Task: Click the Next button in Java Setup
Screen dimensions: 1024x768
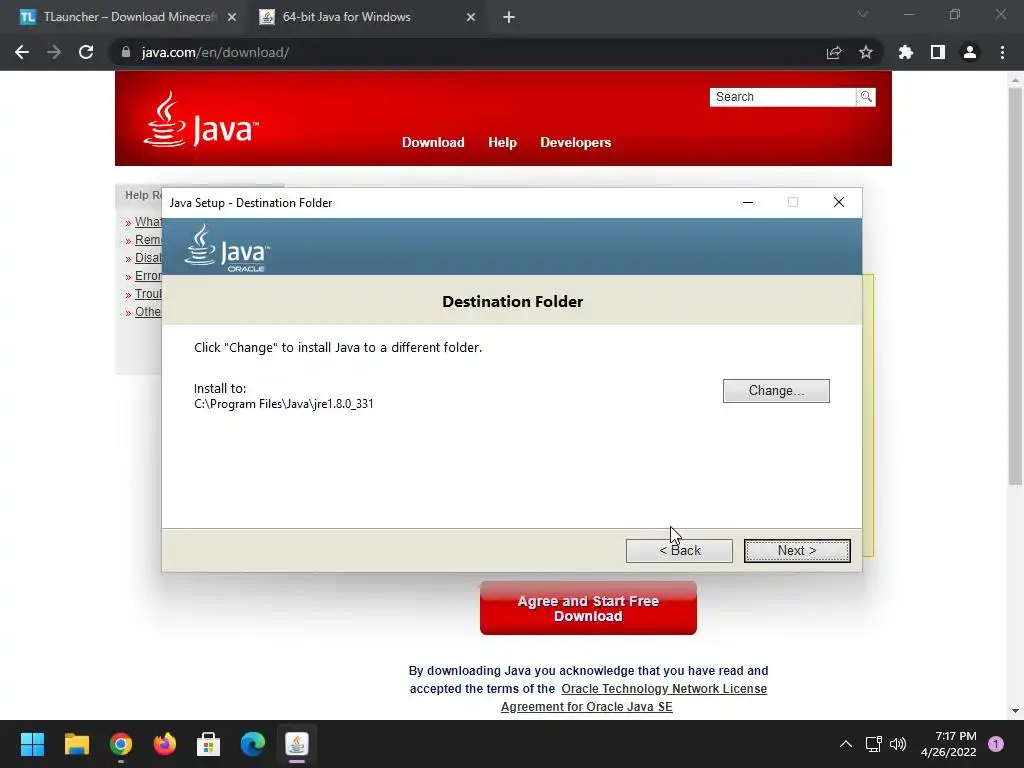Action: tap(797, 551)
